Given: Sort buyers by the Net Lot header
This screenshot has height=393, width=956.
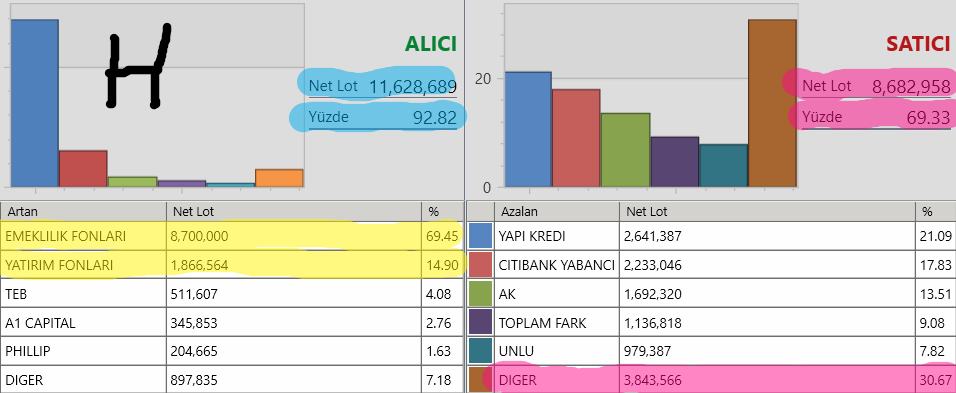Looking at the screenshot, I should (x=294, y=211).
